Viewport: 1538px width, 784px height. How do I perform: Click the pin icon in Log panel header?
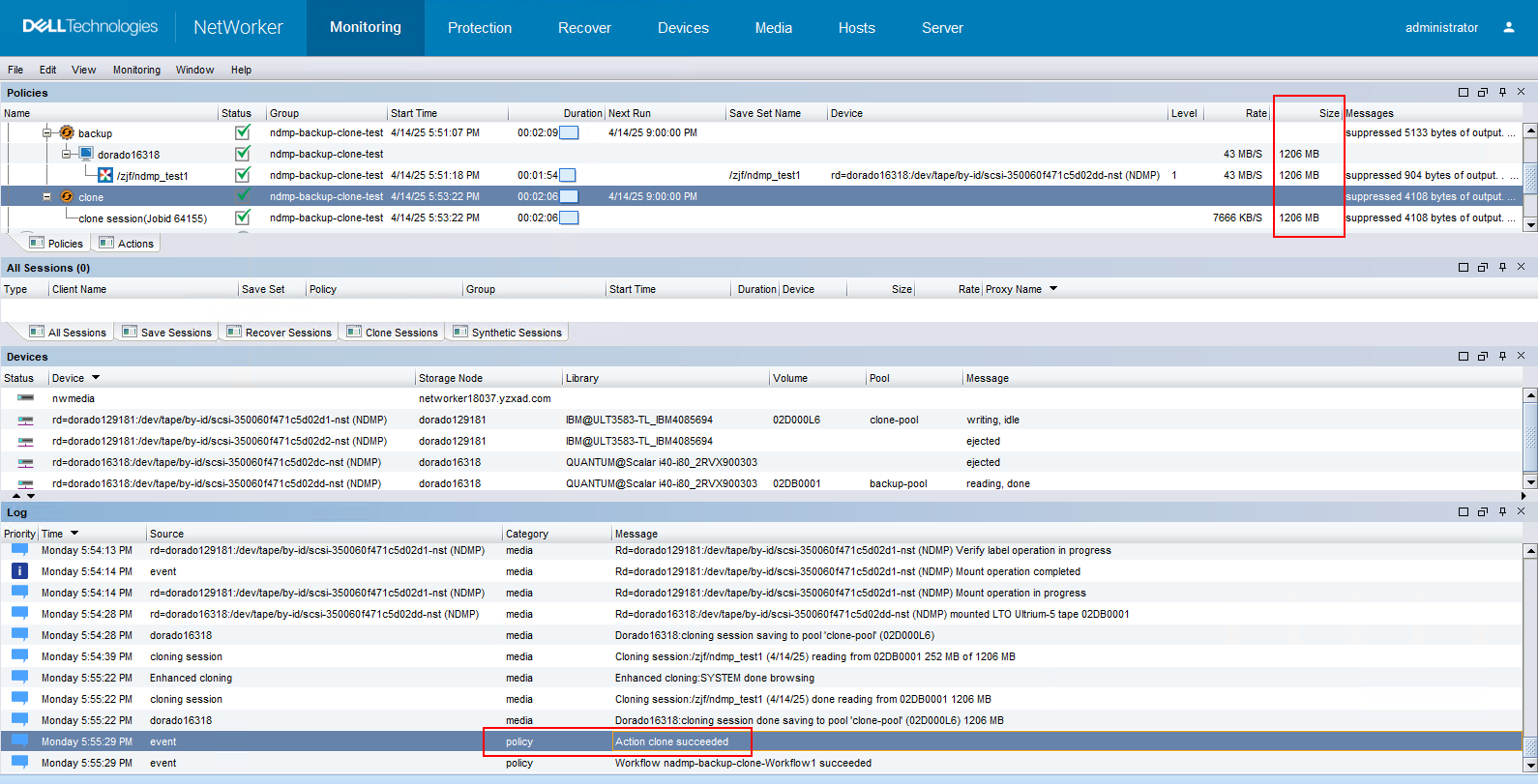point(1502,511)
